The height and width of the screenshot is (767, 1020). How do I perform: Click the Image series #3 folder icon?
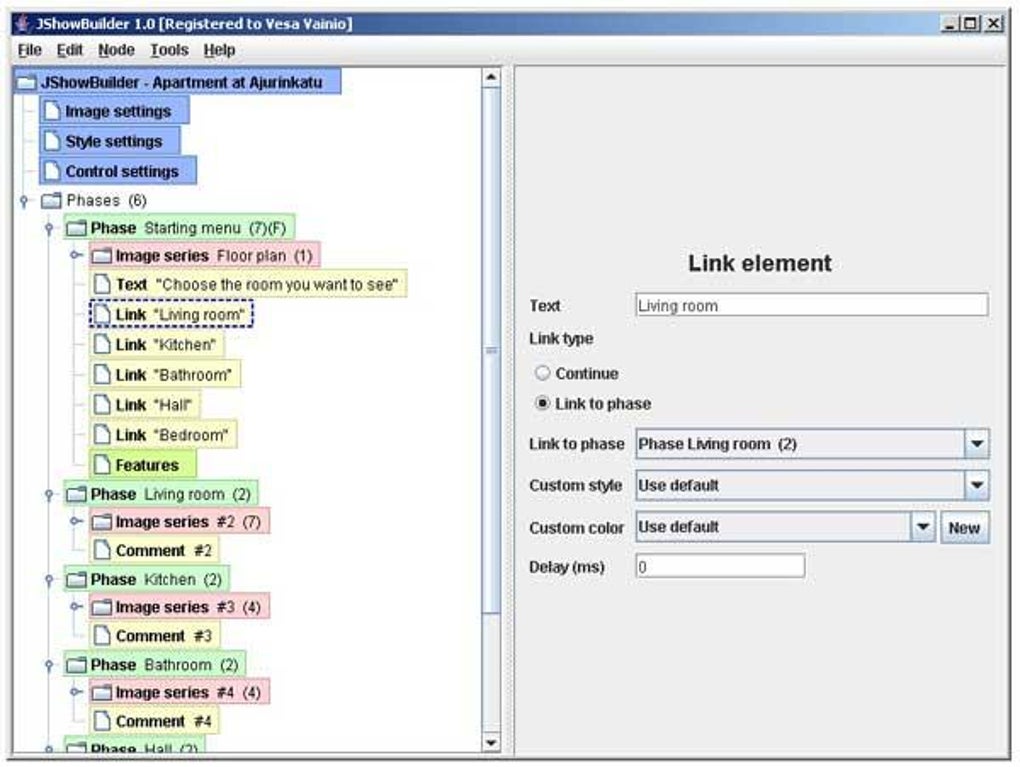coord(101,607)
